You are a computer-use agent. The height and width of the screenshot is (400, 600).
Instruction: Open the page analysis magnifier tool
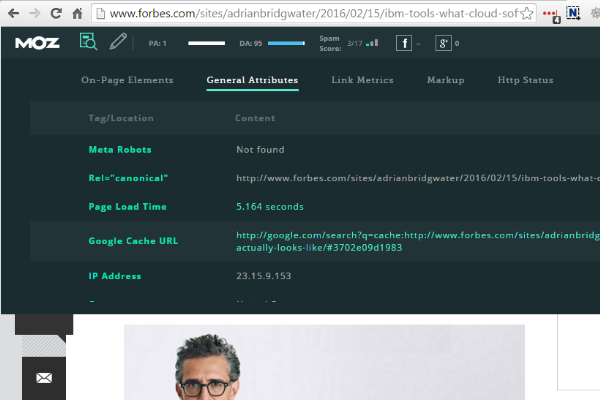pos(89,42)
